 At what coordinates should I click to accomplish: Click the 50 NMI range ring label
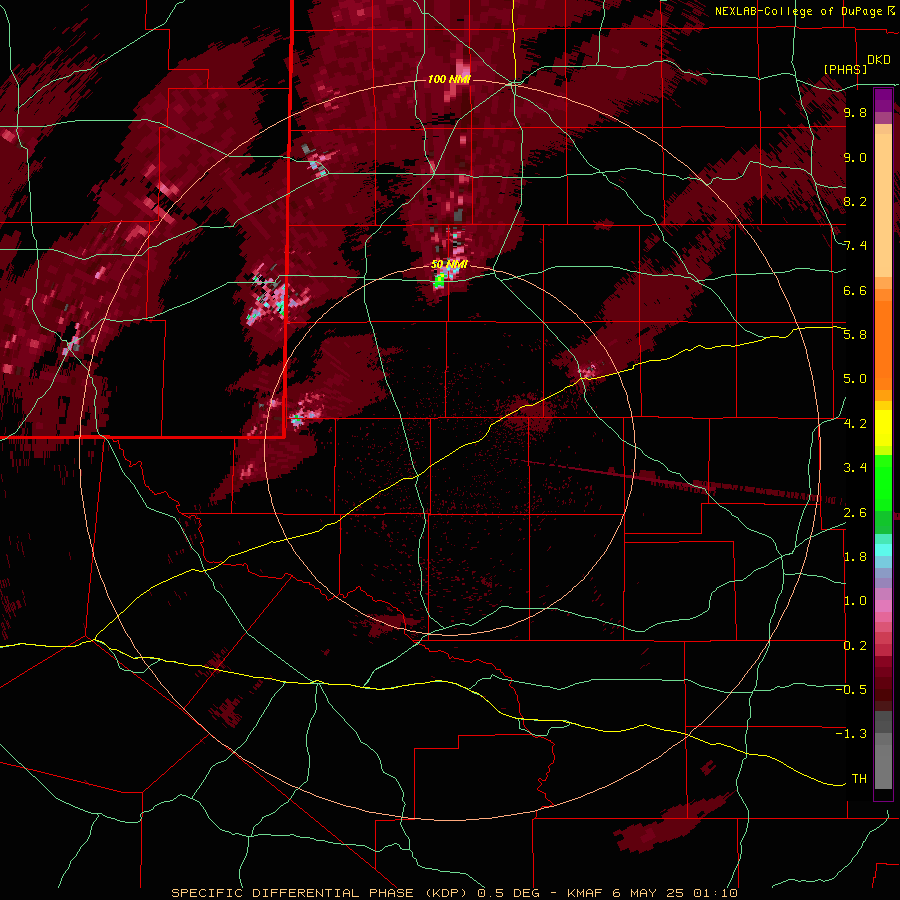point(449,265)
